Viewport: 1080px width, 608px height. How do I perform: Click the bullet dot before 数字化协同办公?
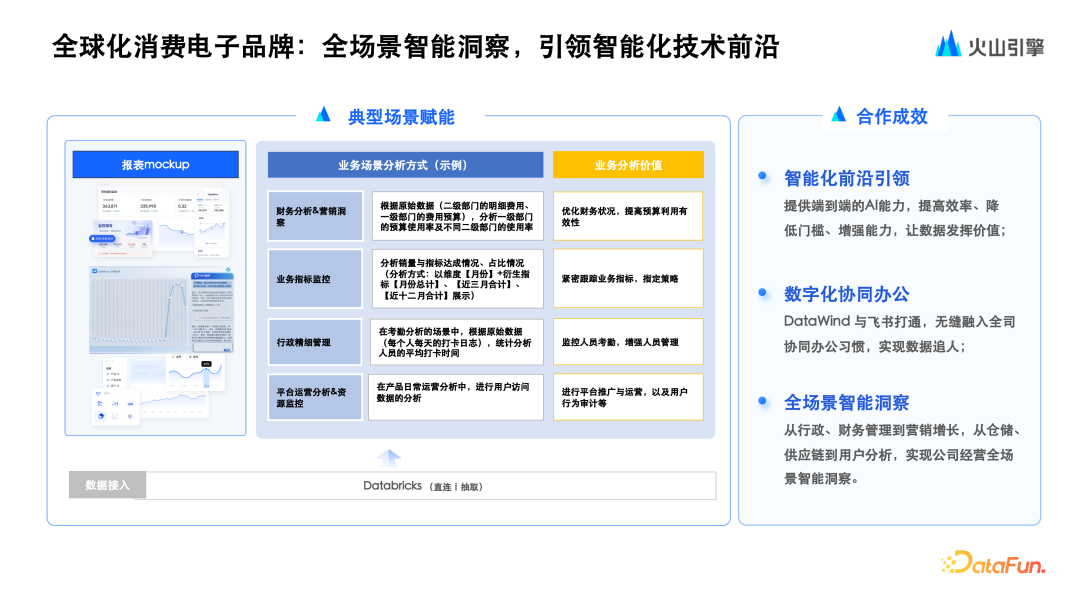tap(763, 293)
